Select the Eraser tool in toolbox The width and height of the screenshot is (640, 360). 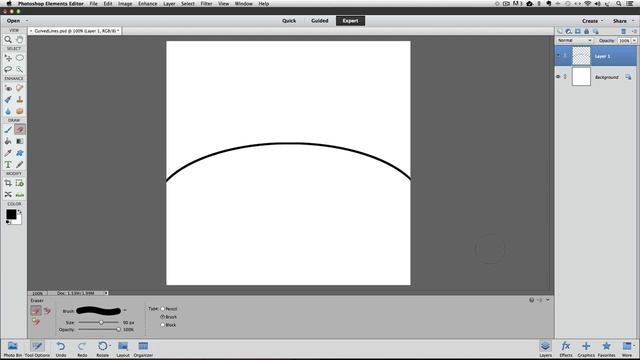coord(20,129)
